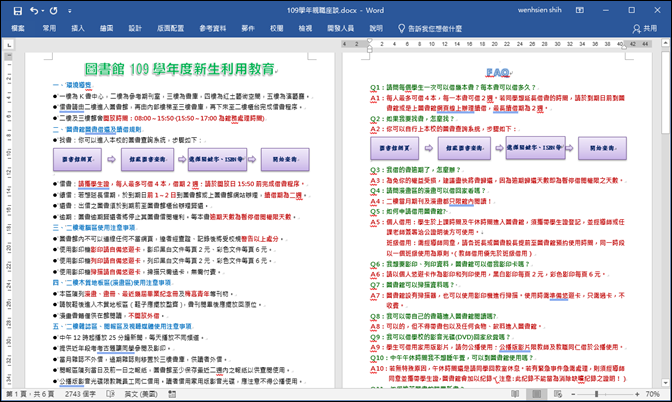
Task: Click the vertical scrollbar thumb
Action: click(665, 91)
